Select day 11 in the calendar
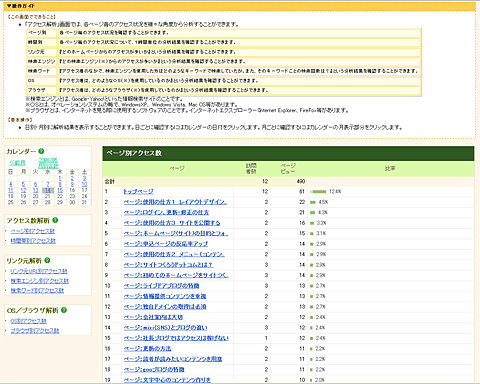The height and width of the screenshot is (384, 480). [11, 190]
